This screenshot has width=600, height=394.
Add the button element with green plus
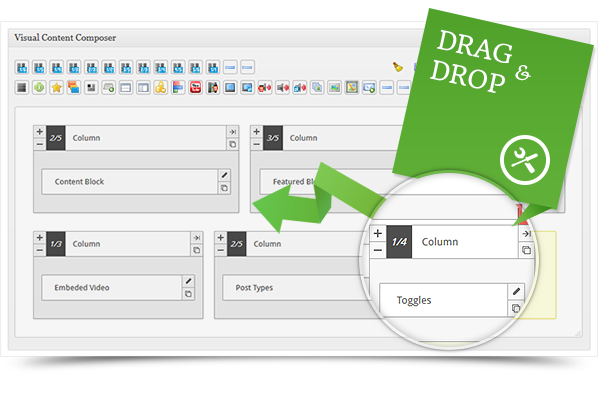click(x=109, y=88)
